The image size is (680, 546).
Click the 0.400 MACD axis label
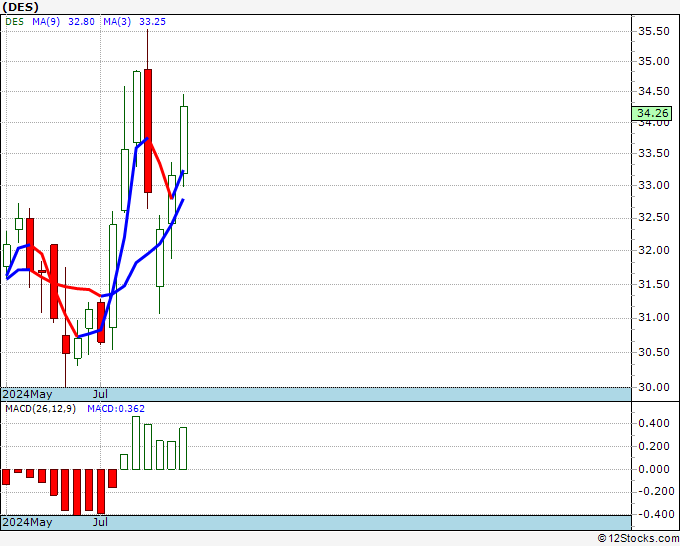[x=654, y=423]
